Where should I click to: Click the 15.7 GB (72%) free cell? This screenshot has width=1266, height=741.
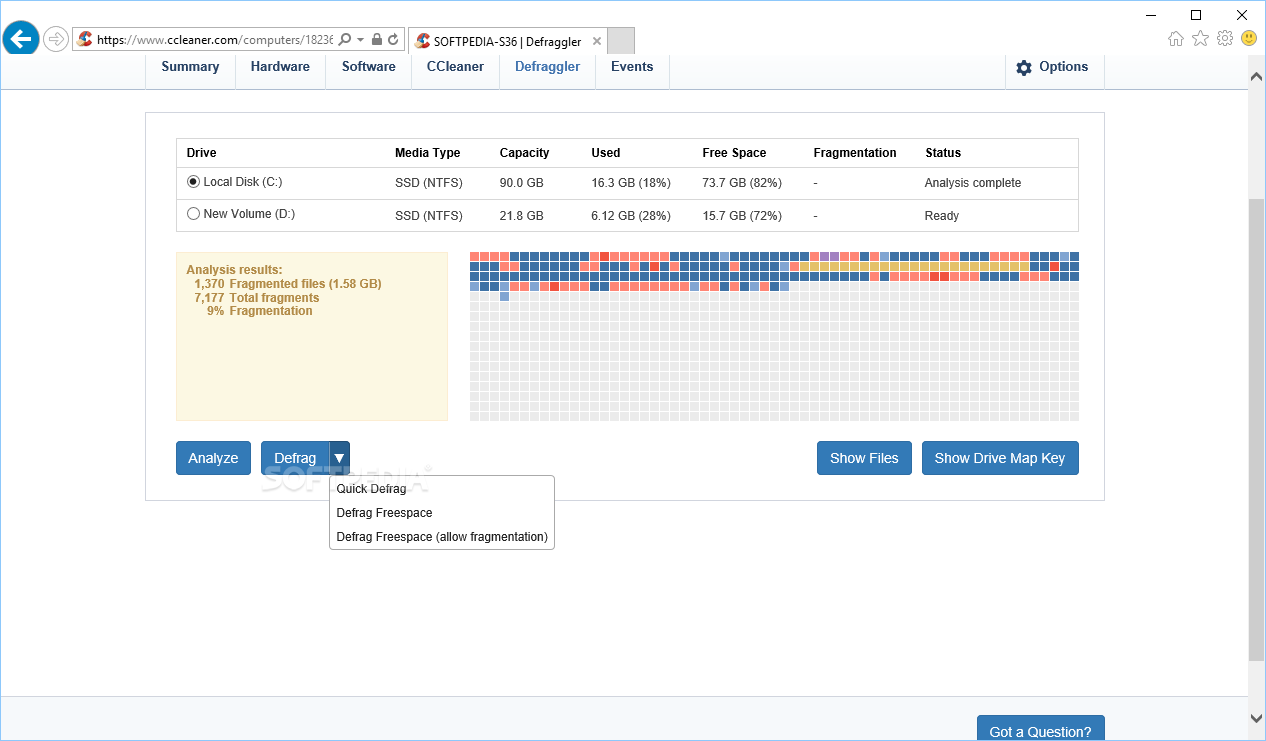tap(742, 216)
